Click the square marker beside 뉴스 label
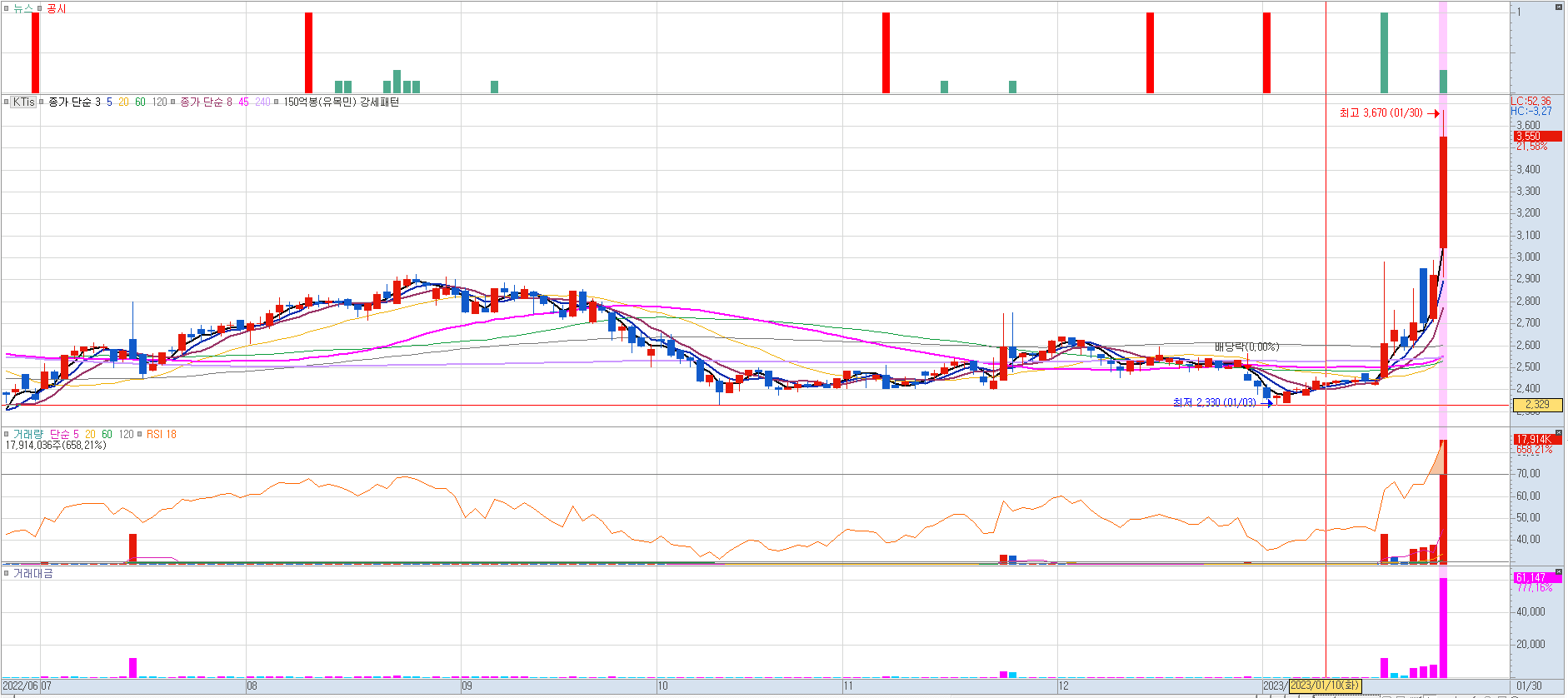The height and width of the screenshot is (698, 1568). click(7, 8)
